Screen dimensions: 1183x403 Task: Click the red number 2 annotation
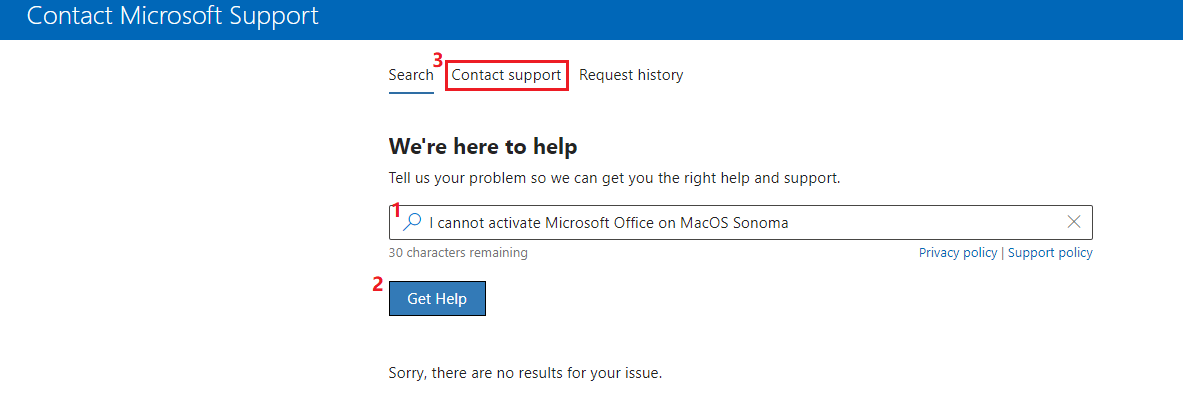point(378,285)
